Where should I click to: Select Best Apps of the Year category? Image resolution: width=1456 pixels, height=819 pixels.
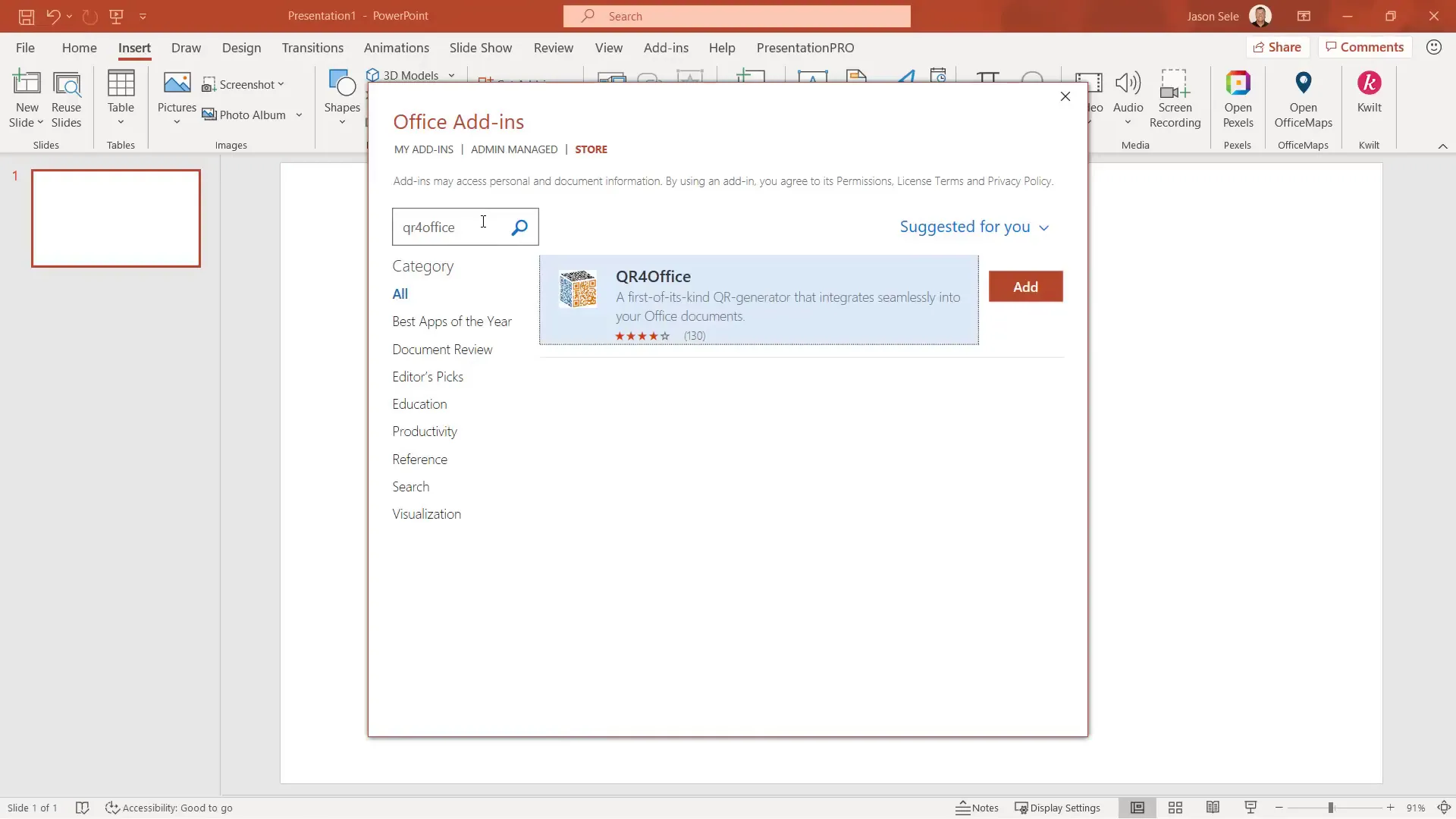click(x=452, y=322)
